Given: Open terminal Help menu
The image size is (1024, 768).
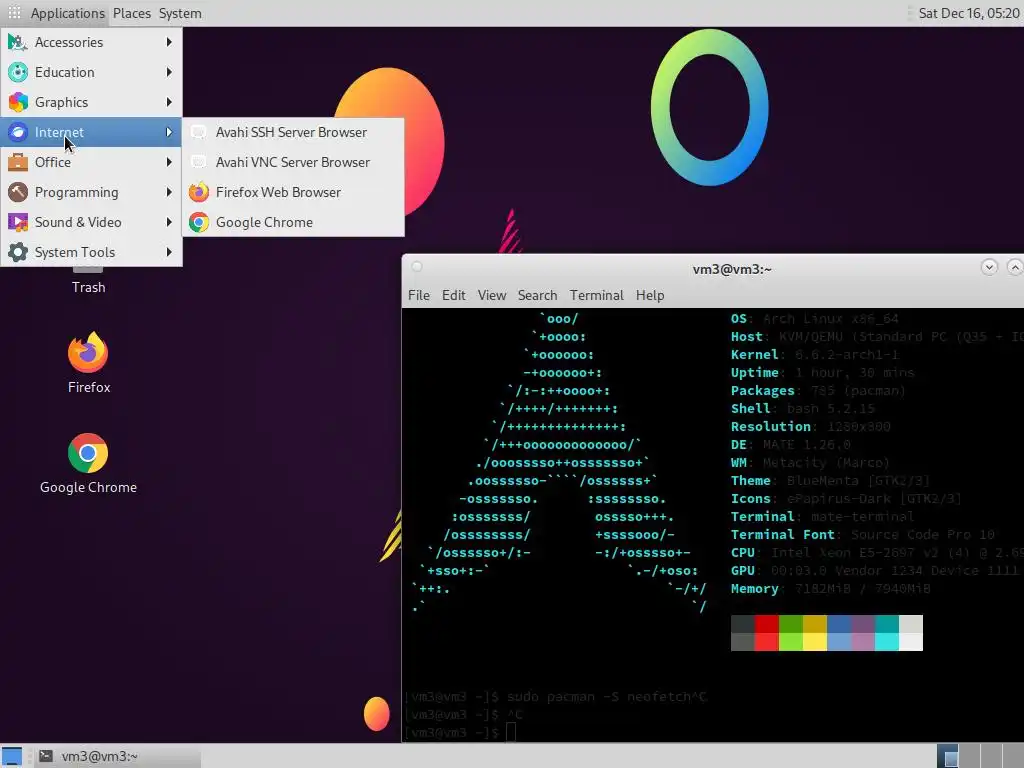Looking at the screenshot, I should [x=650, y=295].
